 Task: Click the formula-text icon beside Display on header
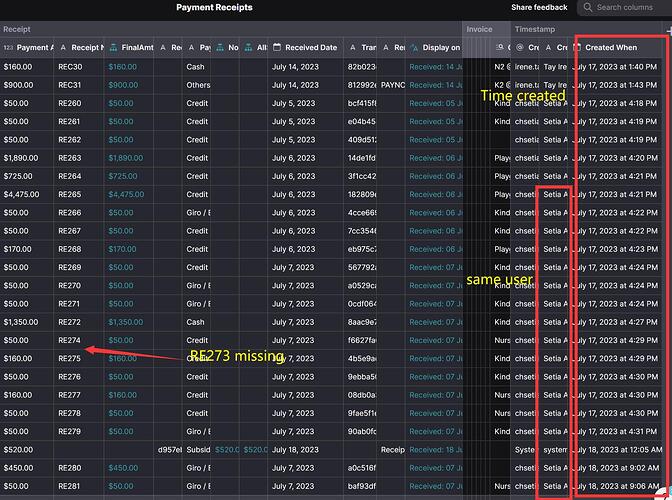tap(414, 48)
